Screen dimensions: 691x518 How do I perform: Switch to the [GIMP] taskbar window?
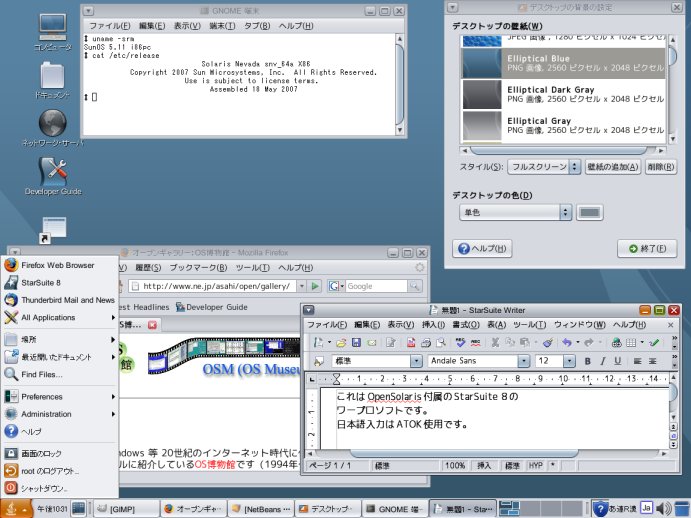point(126,509)
